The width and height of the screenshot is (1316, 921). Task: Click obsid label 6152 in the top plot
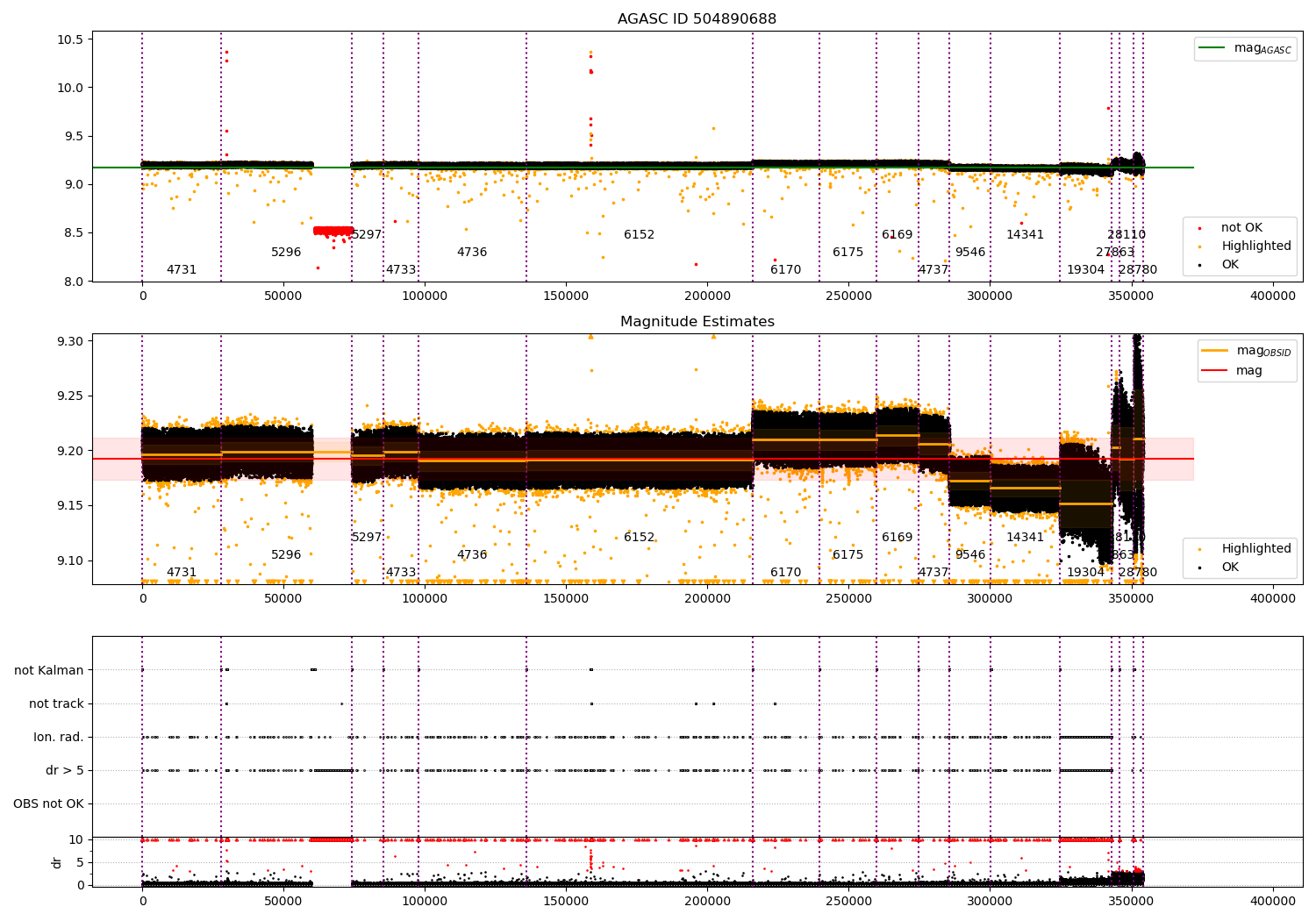(x=640, y=235)
